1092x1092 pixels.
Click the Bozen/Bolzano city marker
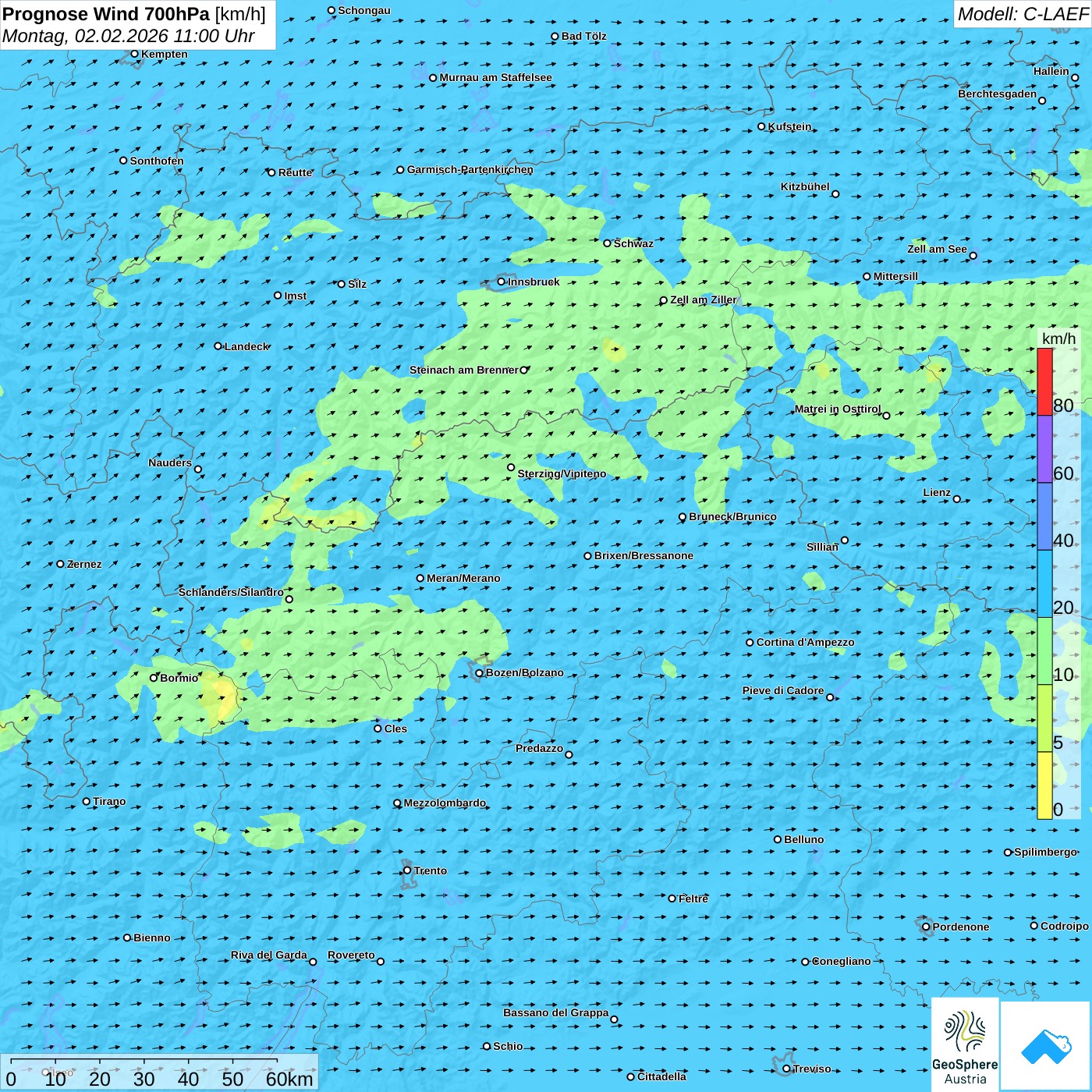pyautogui.click(x=480, y=672)
